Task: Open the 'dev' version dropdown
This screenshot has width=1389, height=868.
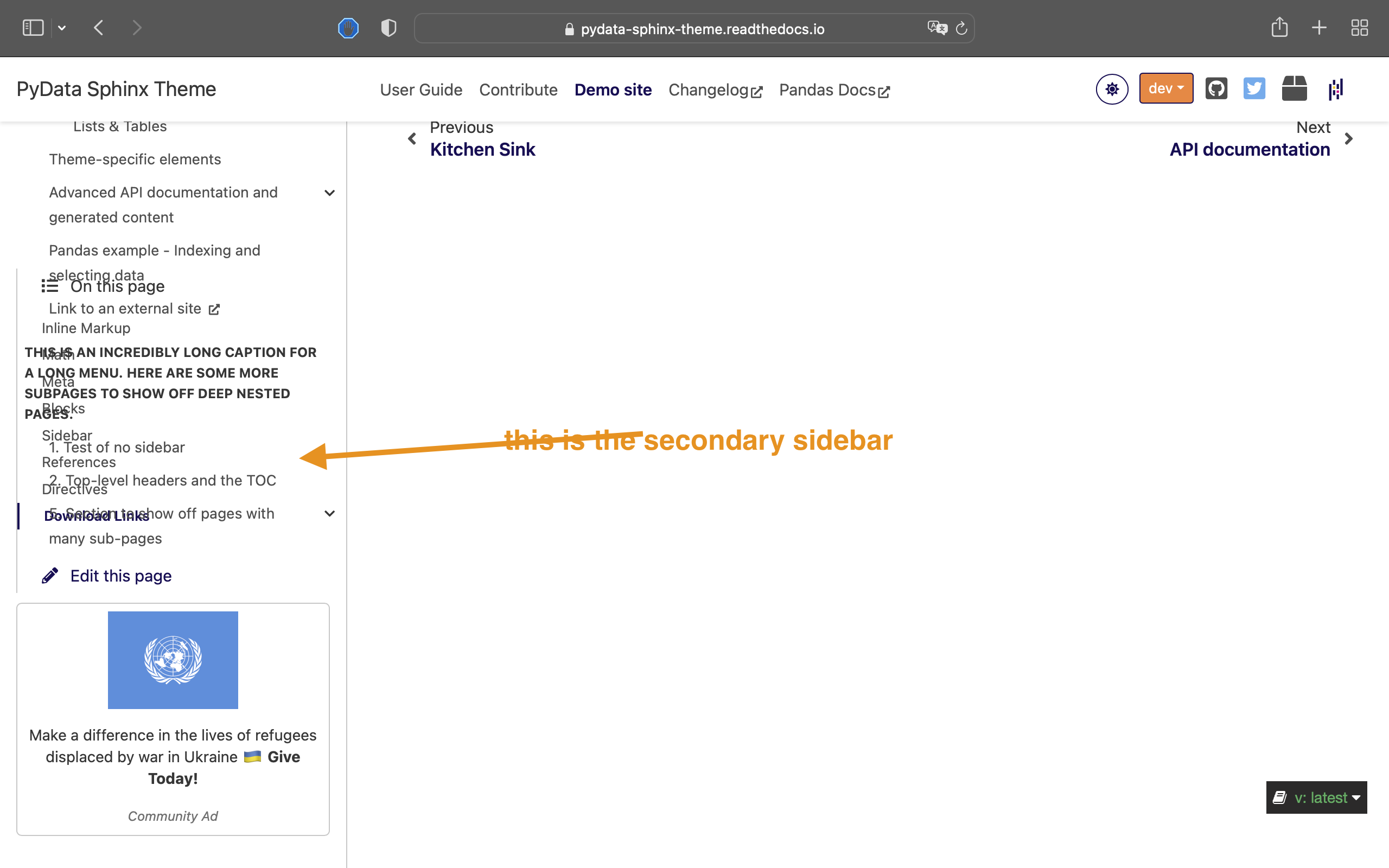Action: pyautogui.click(x=1165, y=88)
